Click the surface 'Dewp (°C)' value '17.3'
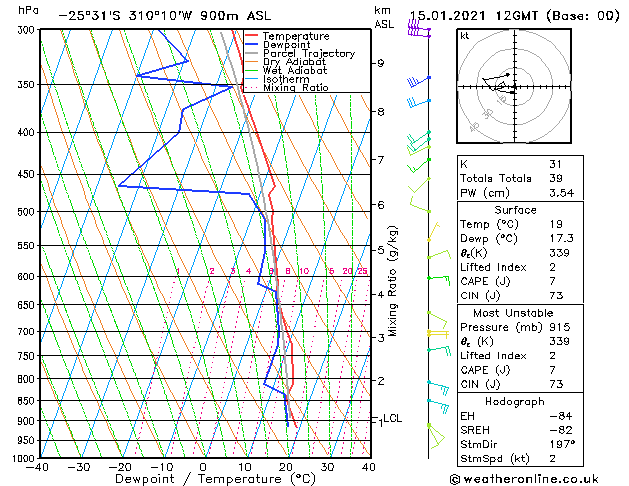 pyautogui.click(x=562, y=238)
